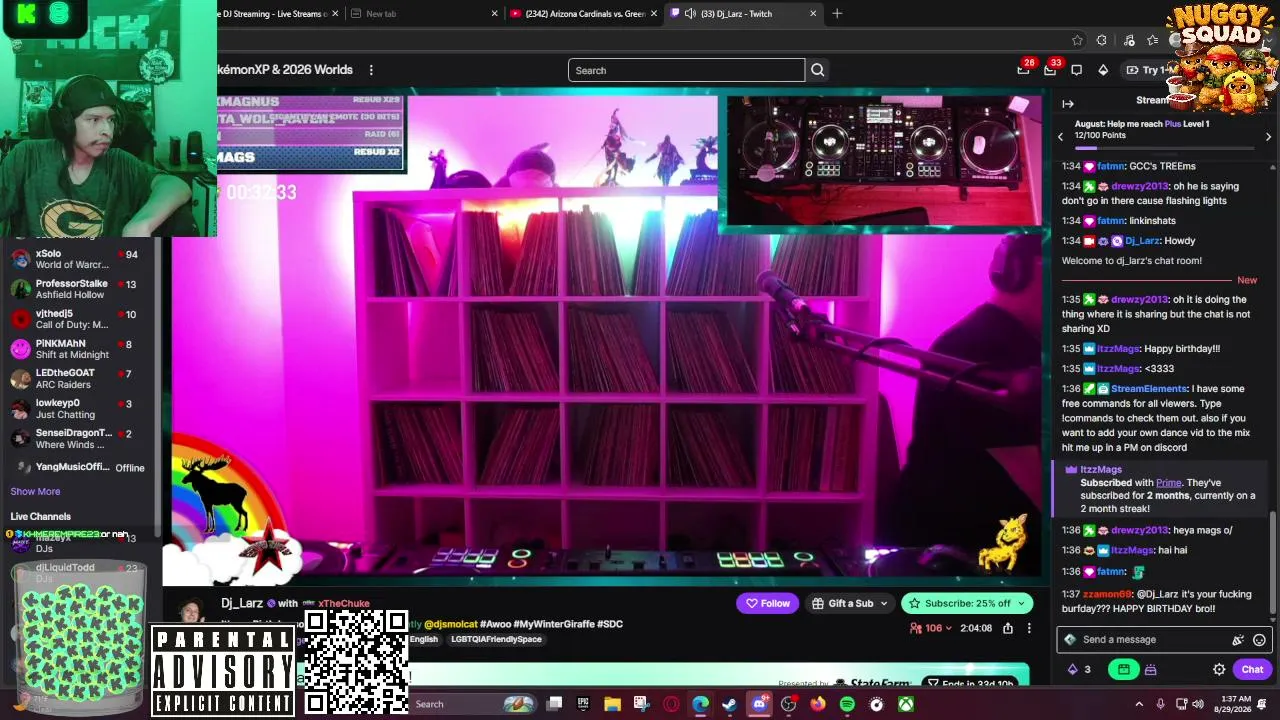Open Xbox app from the taskbar
The width and height of the screenshot is (1280, 720).
(x=905, y=704)
